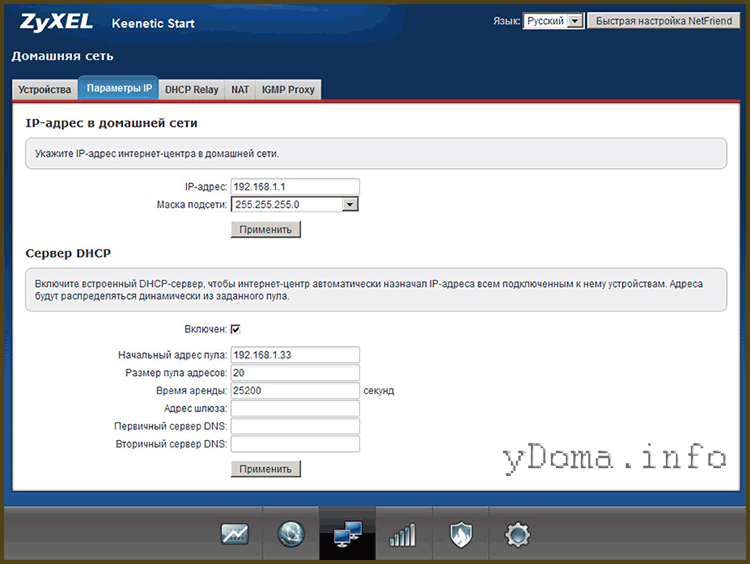Click the секунд unit label
750x564 pixels.
[x=378, y=391]
